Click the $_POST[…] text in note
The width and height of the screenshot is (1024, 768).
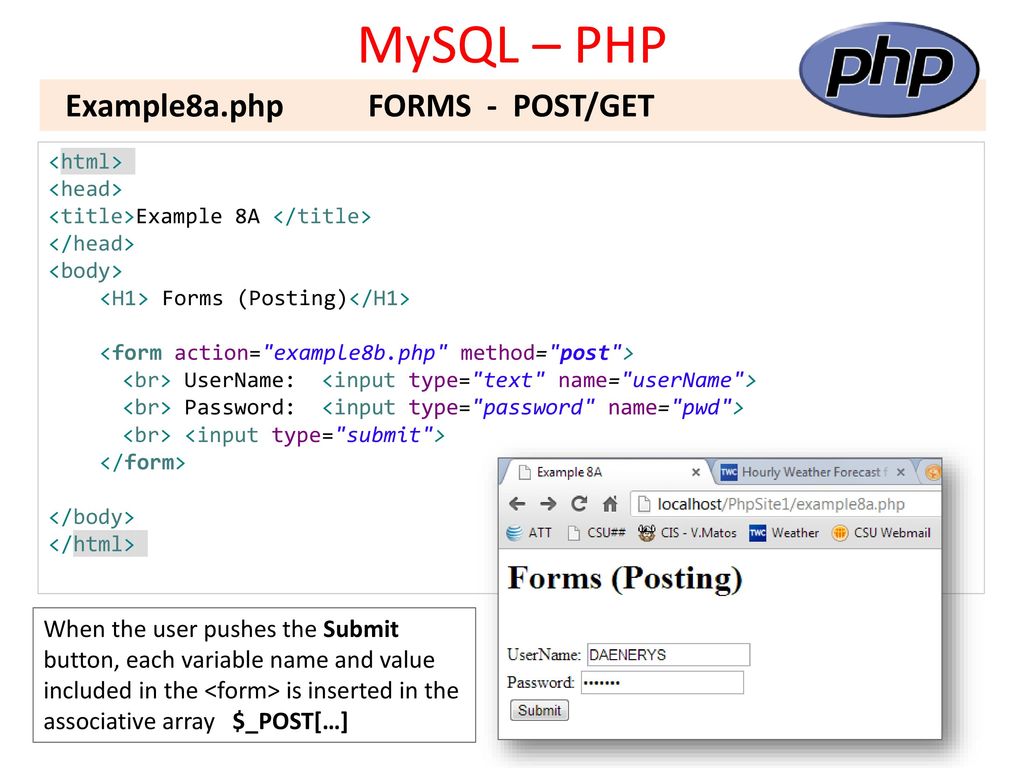tap(290, 722)
